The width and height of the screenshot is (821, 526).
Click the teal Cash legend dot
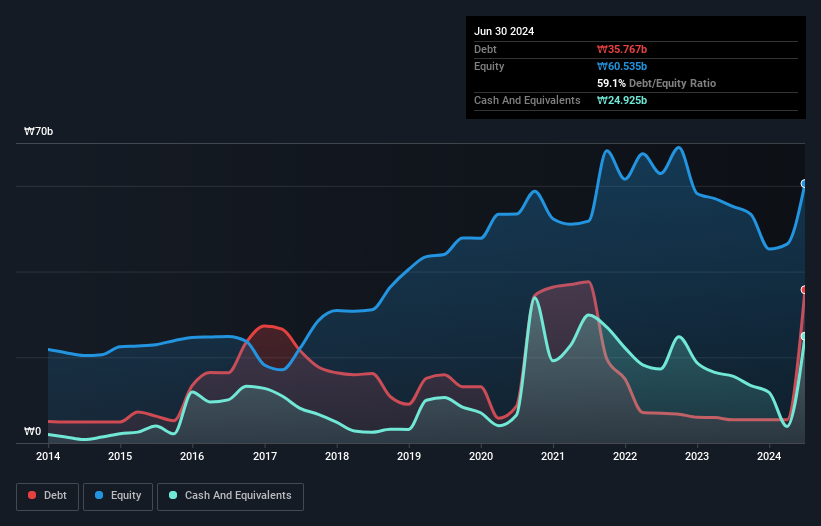click(173, 495)
